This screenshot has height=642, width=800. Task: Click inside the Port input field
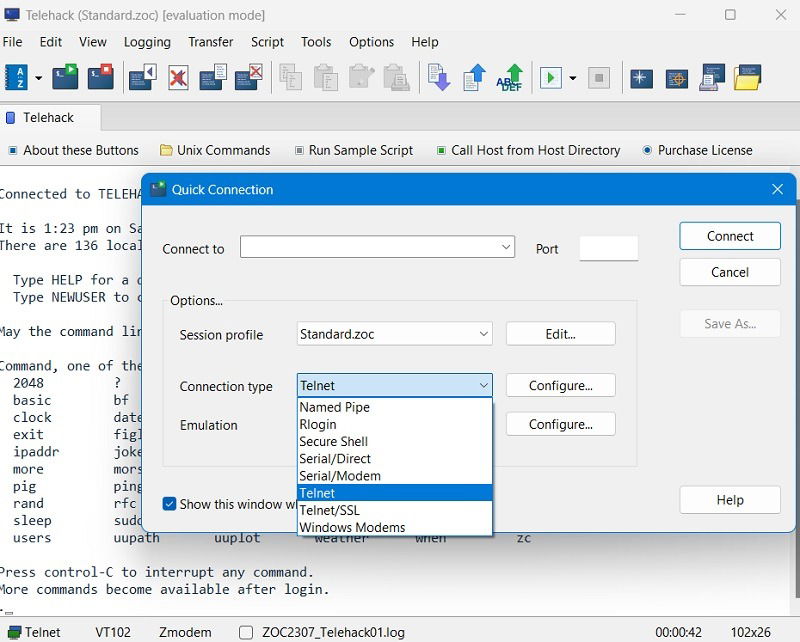tap(608, 248)
